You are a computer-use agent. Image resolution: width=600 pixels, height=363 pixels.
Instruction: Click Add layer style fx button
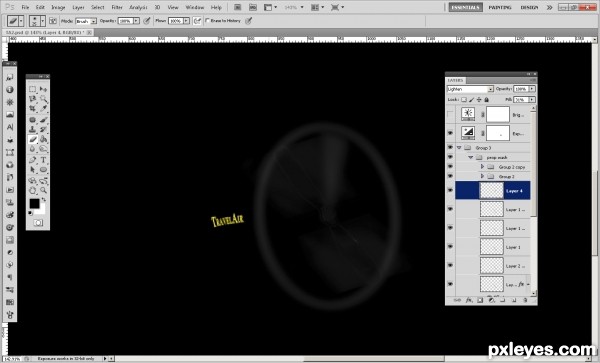point(469,300)
